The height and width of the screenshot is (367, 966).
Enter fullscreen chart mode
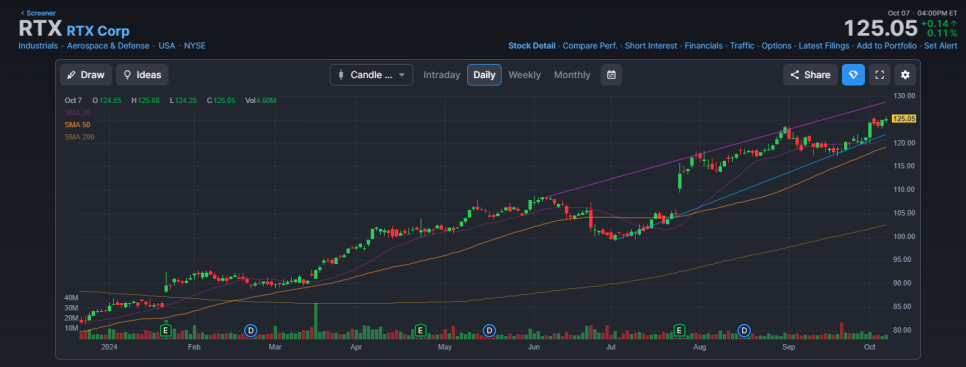(x=880, y=75)
